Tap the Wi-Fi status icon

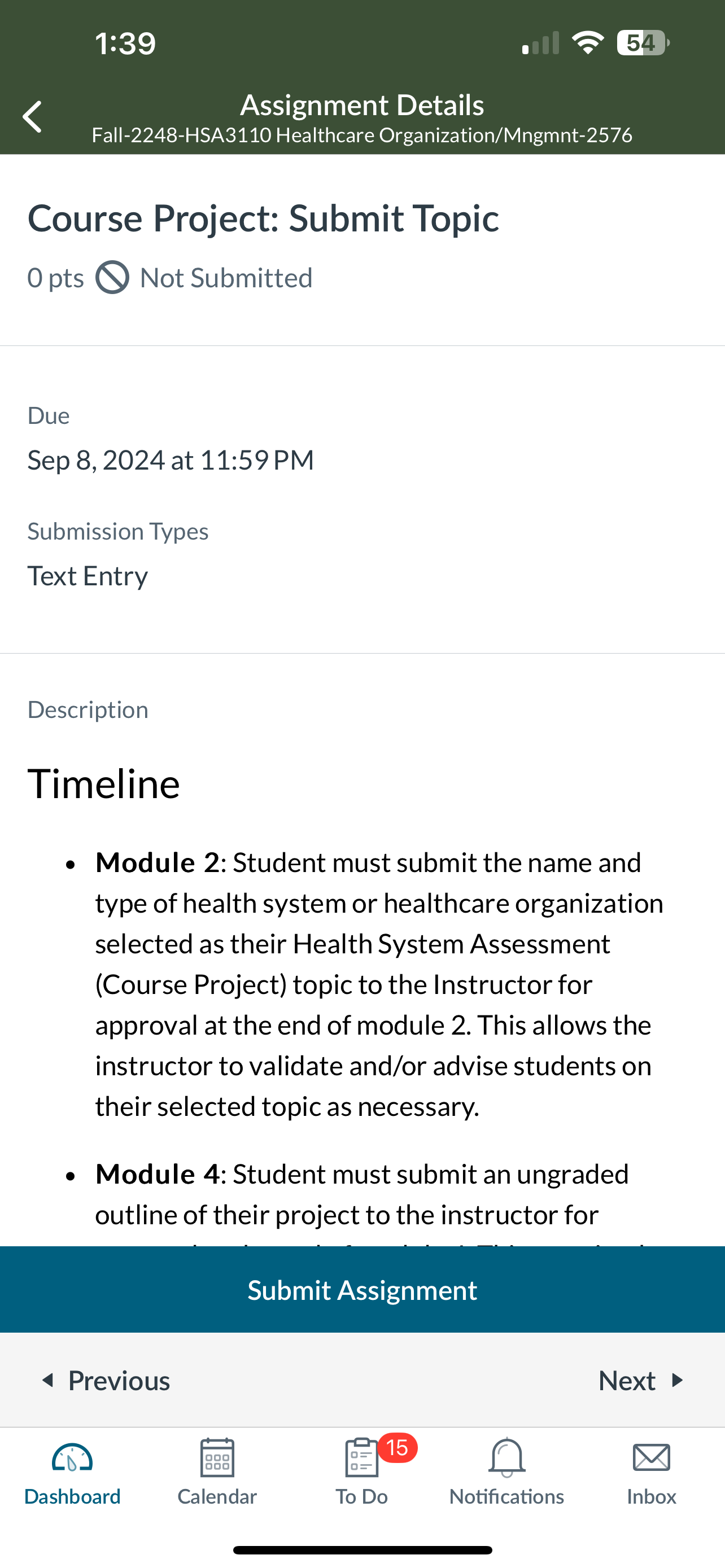587,42
